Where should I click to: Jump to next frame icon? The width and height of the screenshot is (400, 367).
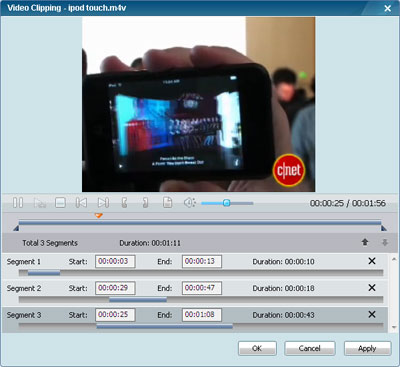[103, 202]
